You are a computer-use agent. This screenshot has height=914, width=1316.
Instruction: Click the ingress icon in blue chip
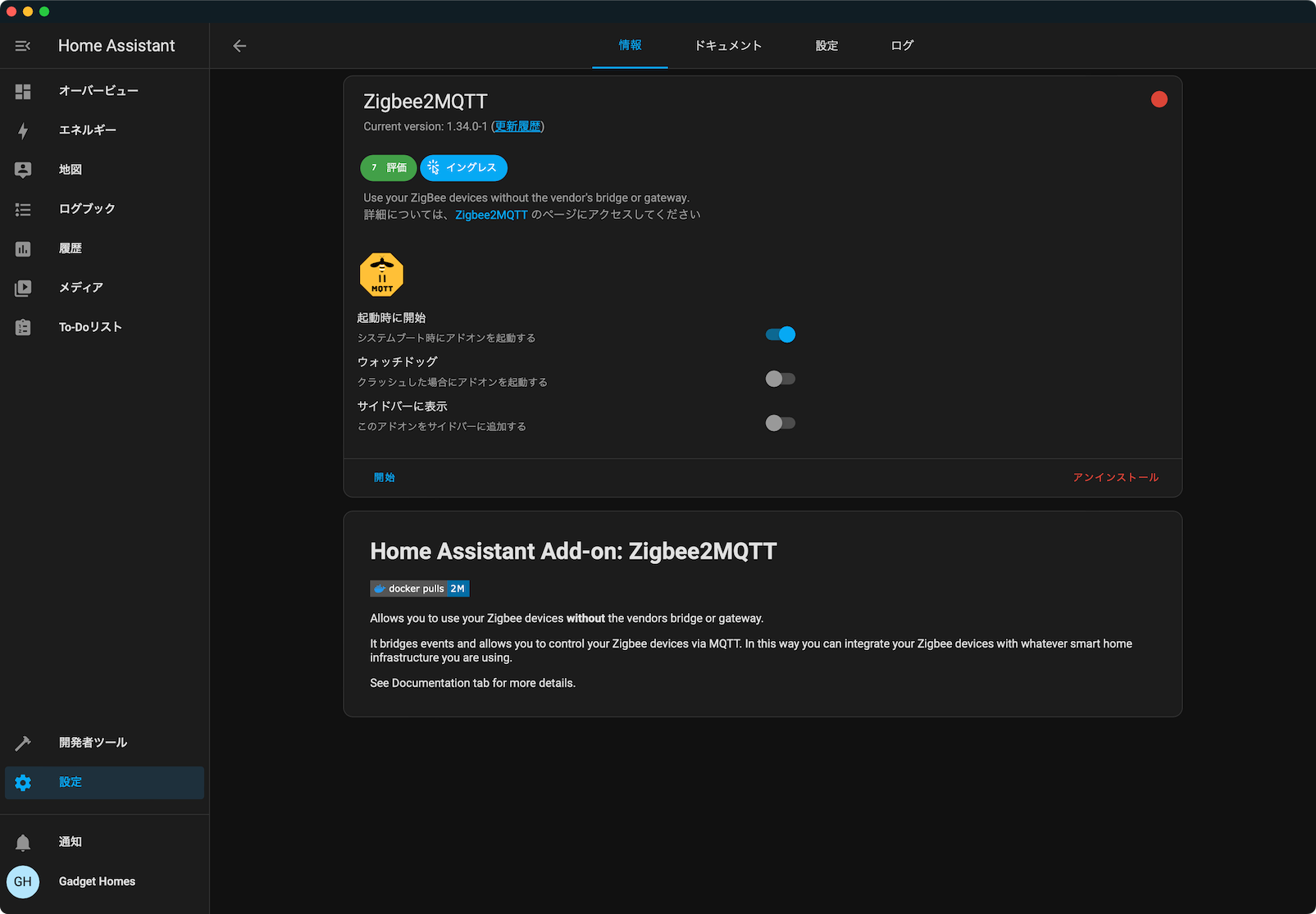click(x=434, y=167)
